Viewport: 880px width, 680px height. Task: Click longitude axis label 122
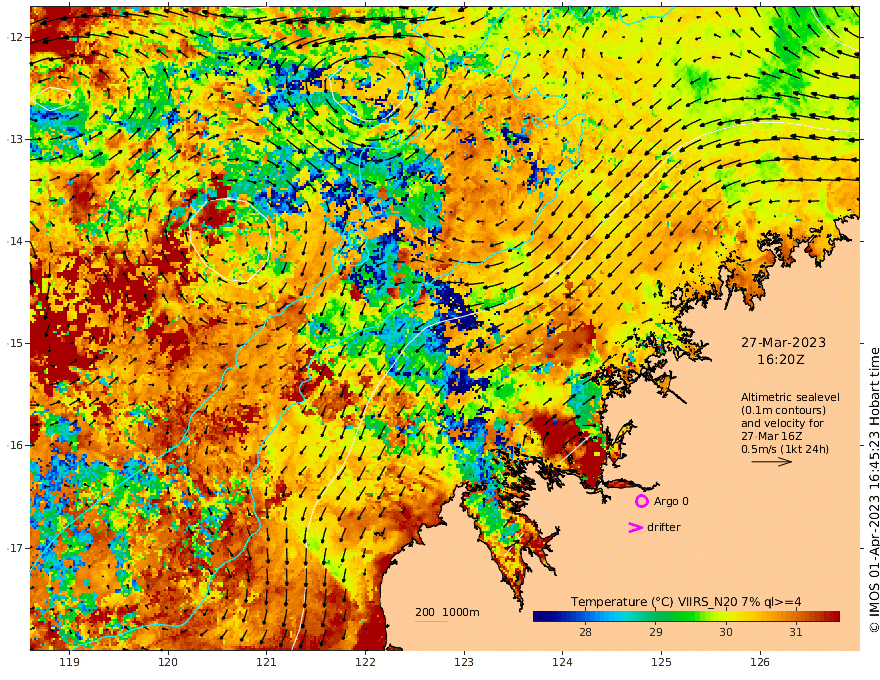(365, 662)
